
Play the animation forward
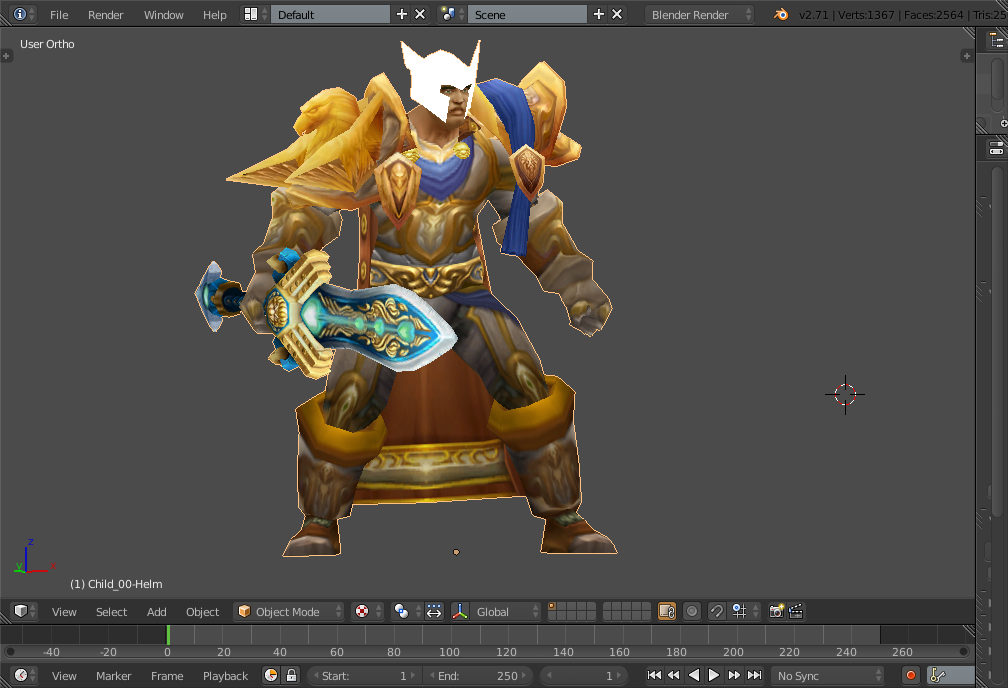[x=714, y=675]
